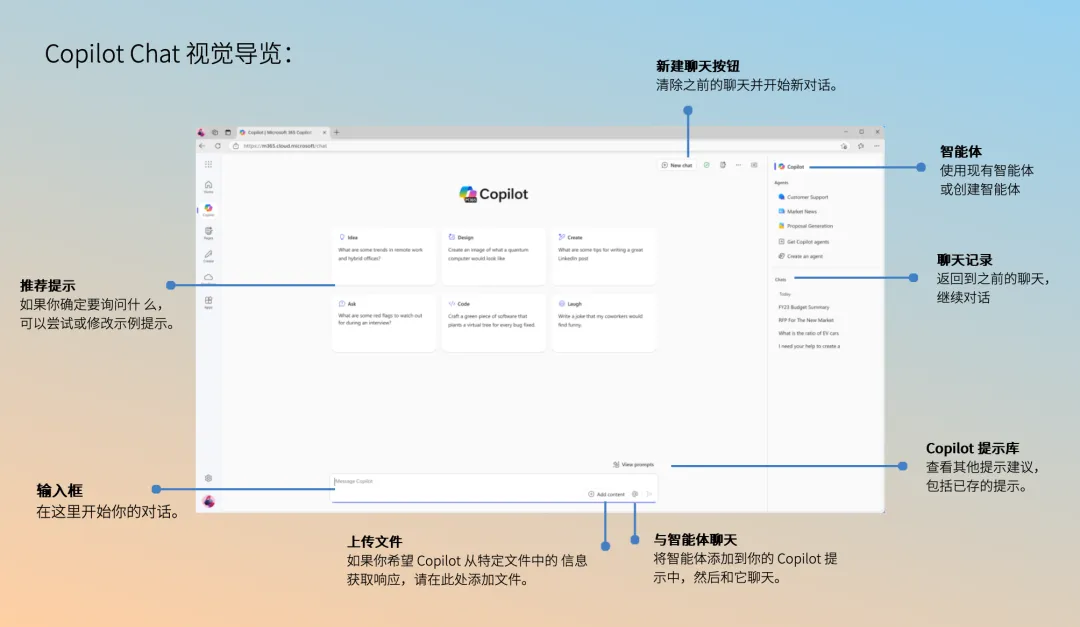Viewport: 1080px width, 627px height.
Task: Open settings gear in left sidebar
Action: (209, 478)
